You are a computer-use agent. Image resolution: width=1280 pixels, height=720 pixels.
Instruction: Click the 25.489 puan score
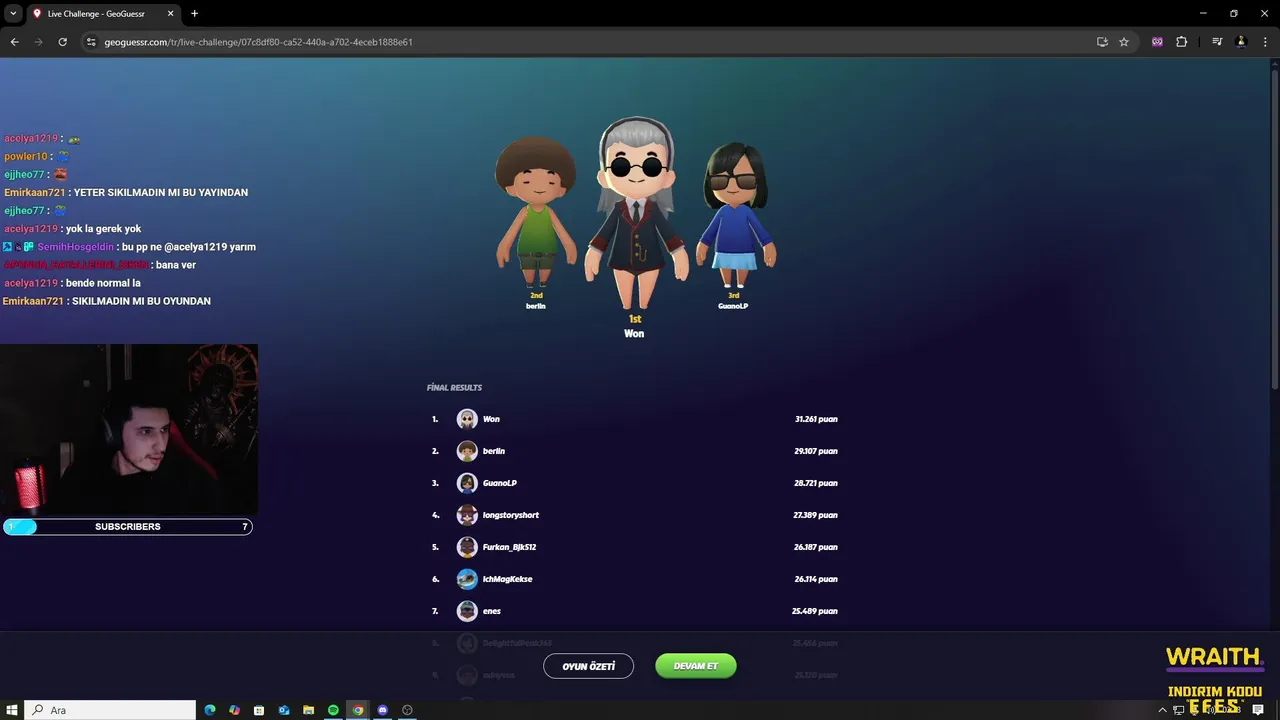(x=815, y=611)
